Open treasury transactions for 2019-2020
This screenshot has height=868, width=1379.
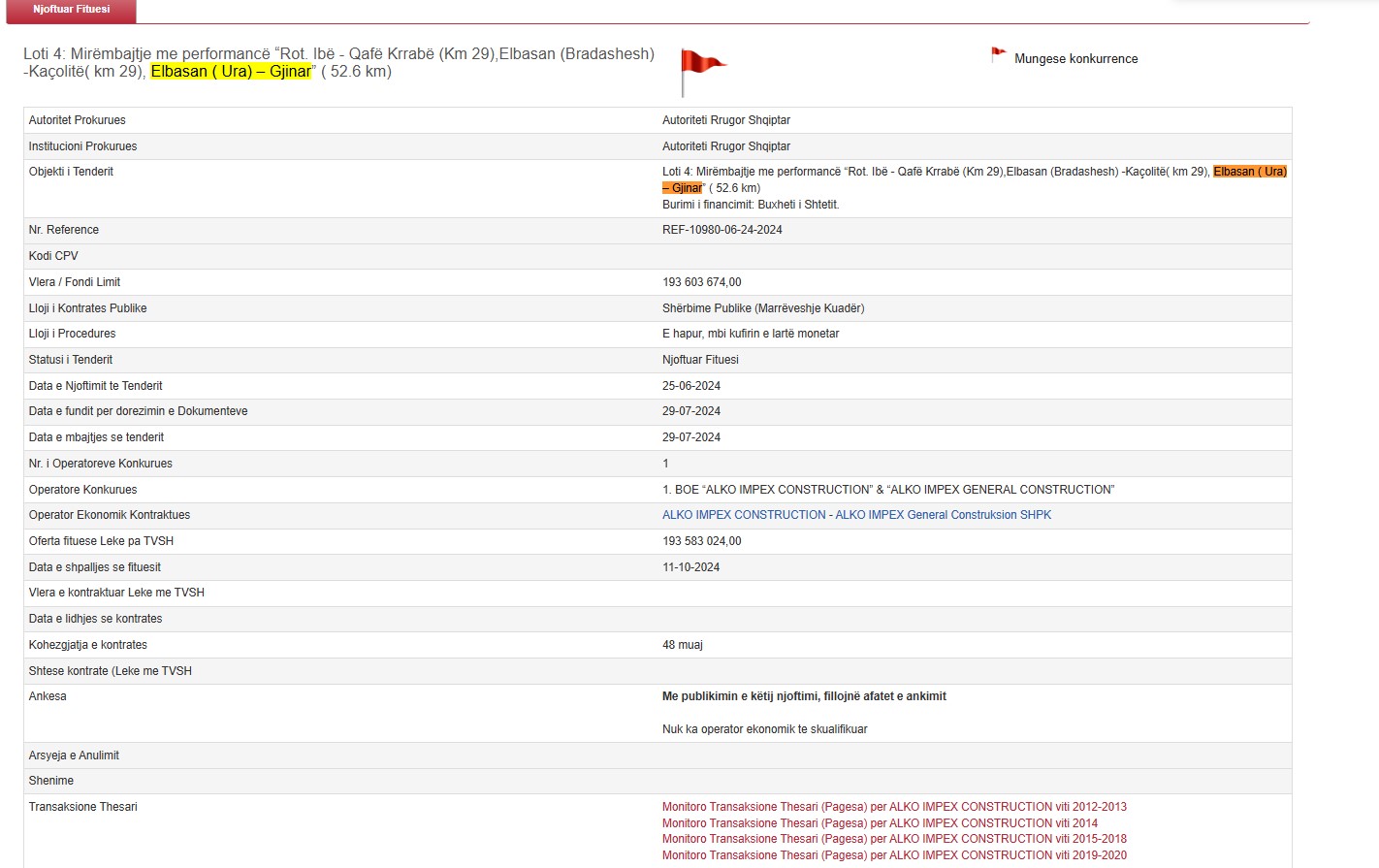894,855
